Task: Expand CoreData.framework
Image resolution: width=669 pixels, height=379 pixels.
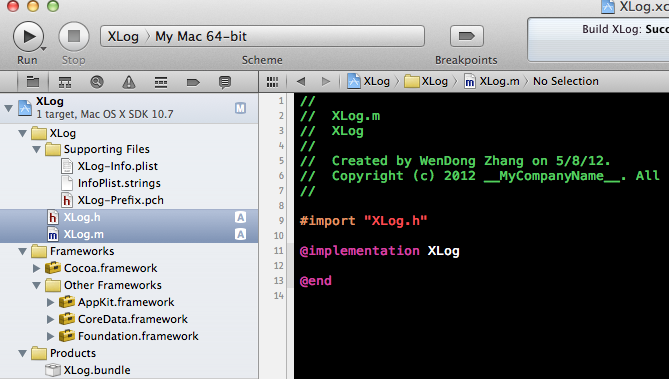Action: pos(50,319)
